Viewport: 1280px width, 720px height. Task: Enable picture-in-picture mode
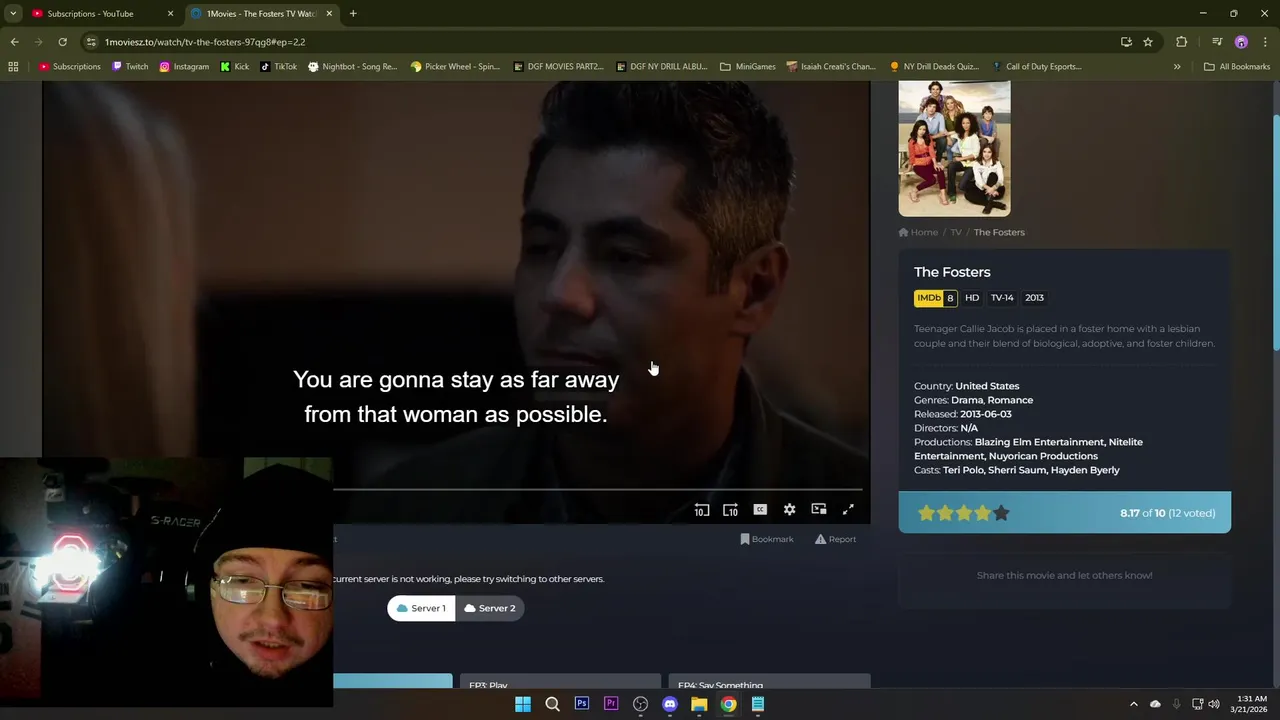[819, 509]
